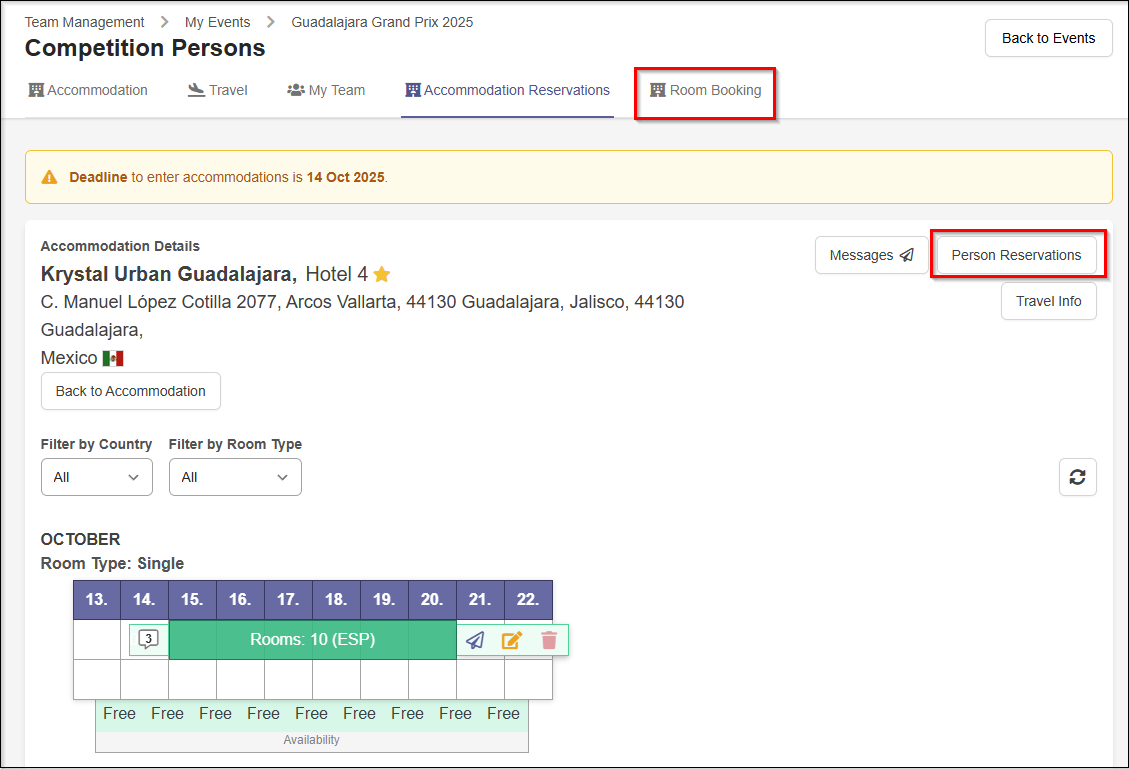The image size is (1129, 769).
Task: Go to the Accommodation tab
Action: click(88, 91)
